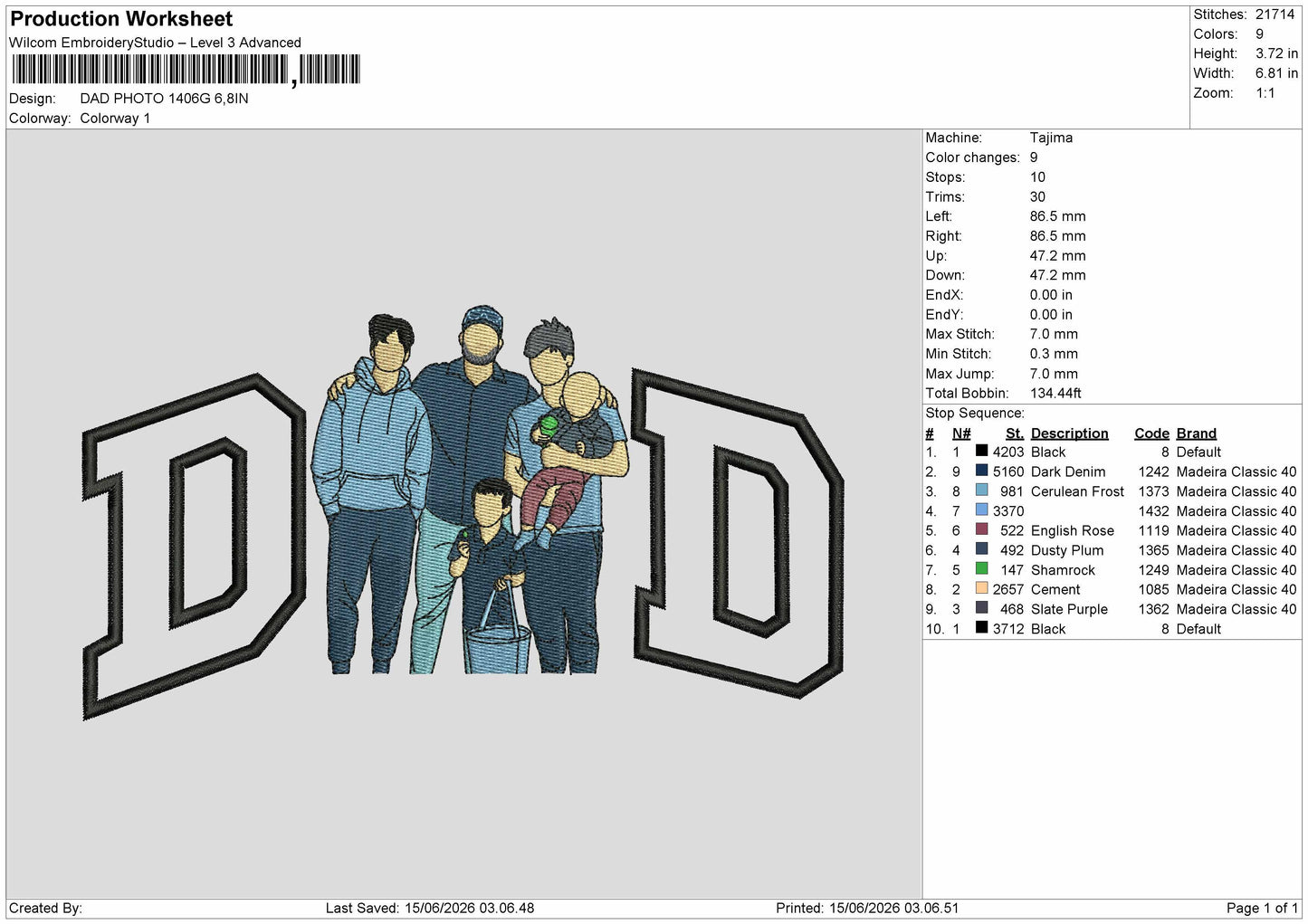Click the N# column header
This screenshot has height=924, width=1308.
[x=961, y=433]
